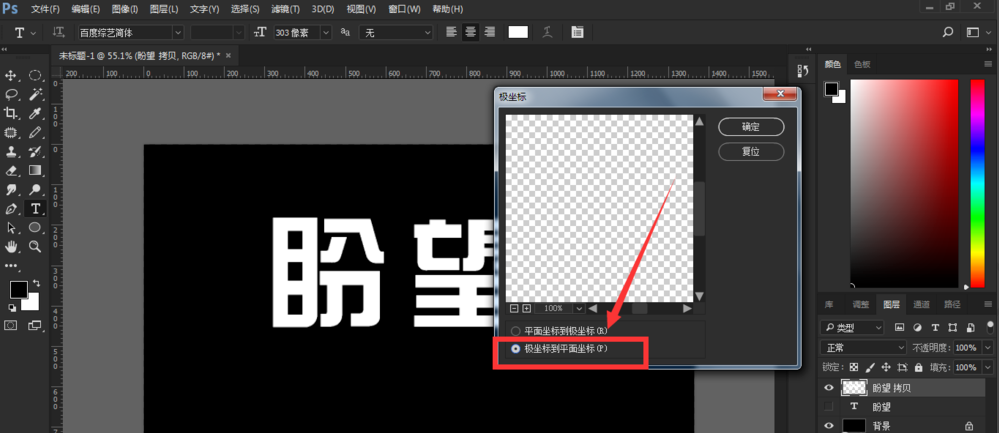999x433 pixels.
Task: Click 确定 button in polar coordinates dialog
Action: tap(750, 127)
